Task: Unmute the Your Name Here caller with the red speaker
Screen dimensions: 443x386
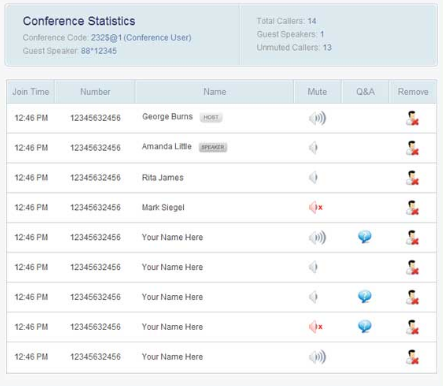Action: [316, 327]
